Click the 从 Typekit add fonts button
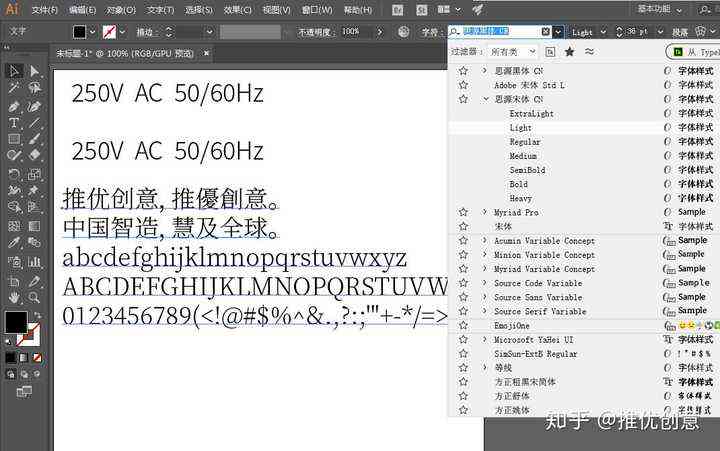This screenshot has width=720, height=451. [693, 52]
